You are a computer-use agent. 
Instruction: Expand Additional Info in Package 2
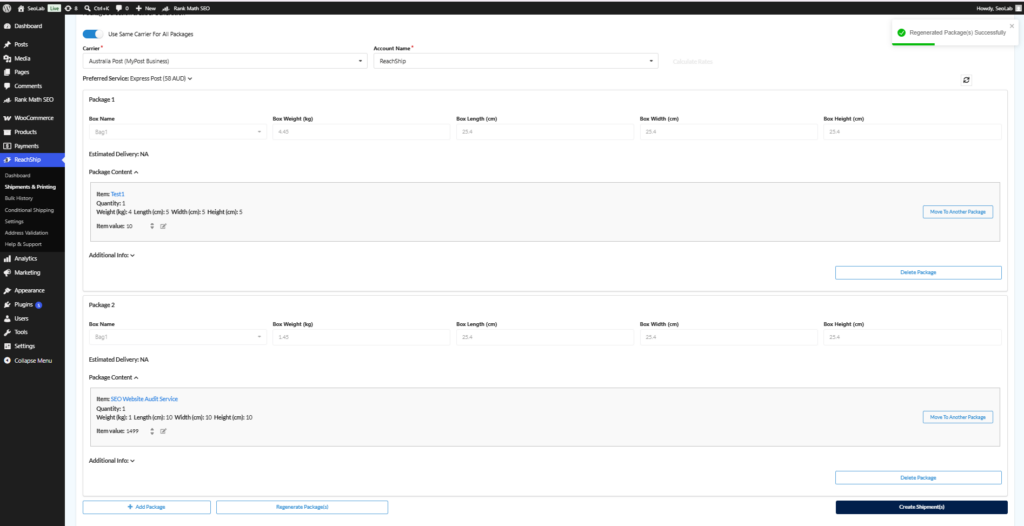pos(112,461)
